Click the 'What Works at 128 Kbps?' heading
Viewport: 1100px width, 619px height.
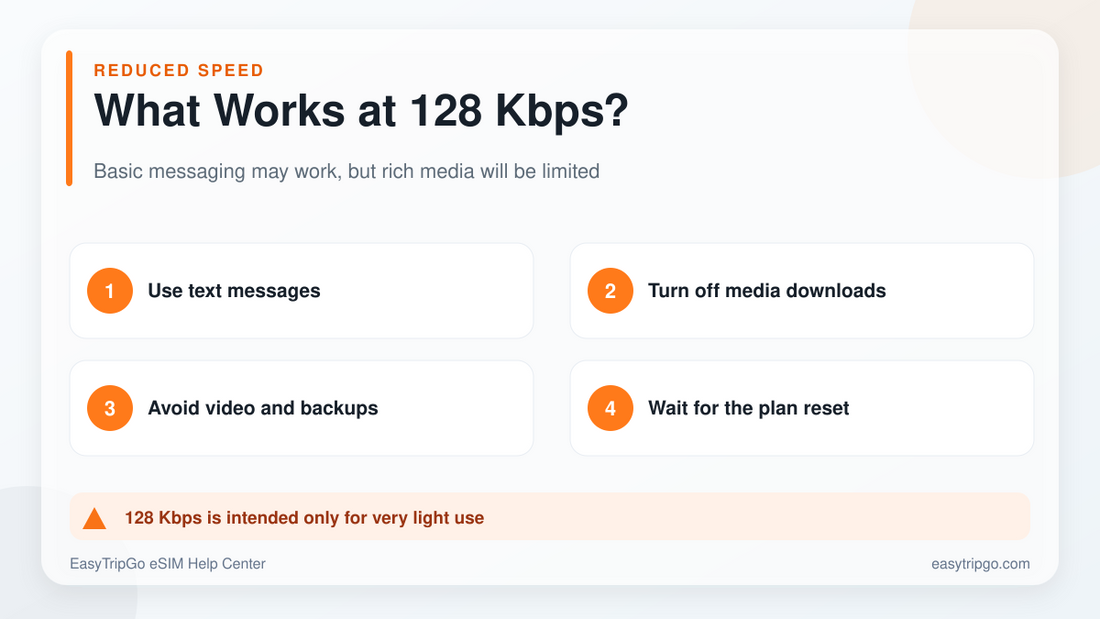(361, 111)
